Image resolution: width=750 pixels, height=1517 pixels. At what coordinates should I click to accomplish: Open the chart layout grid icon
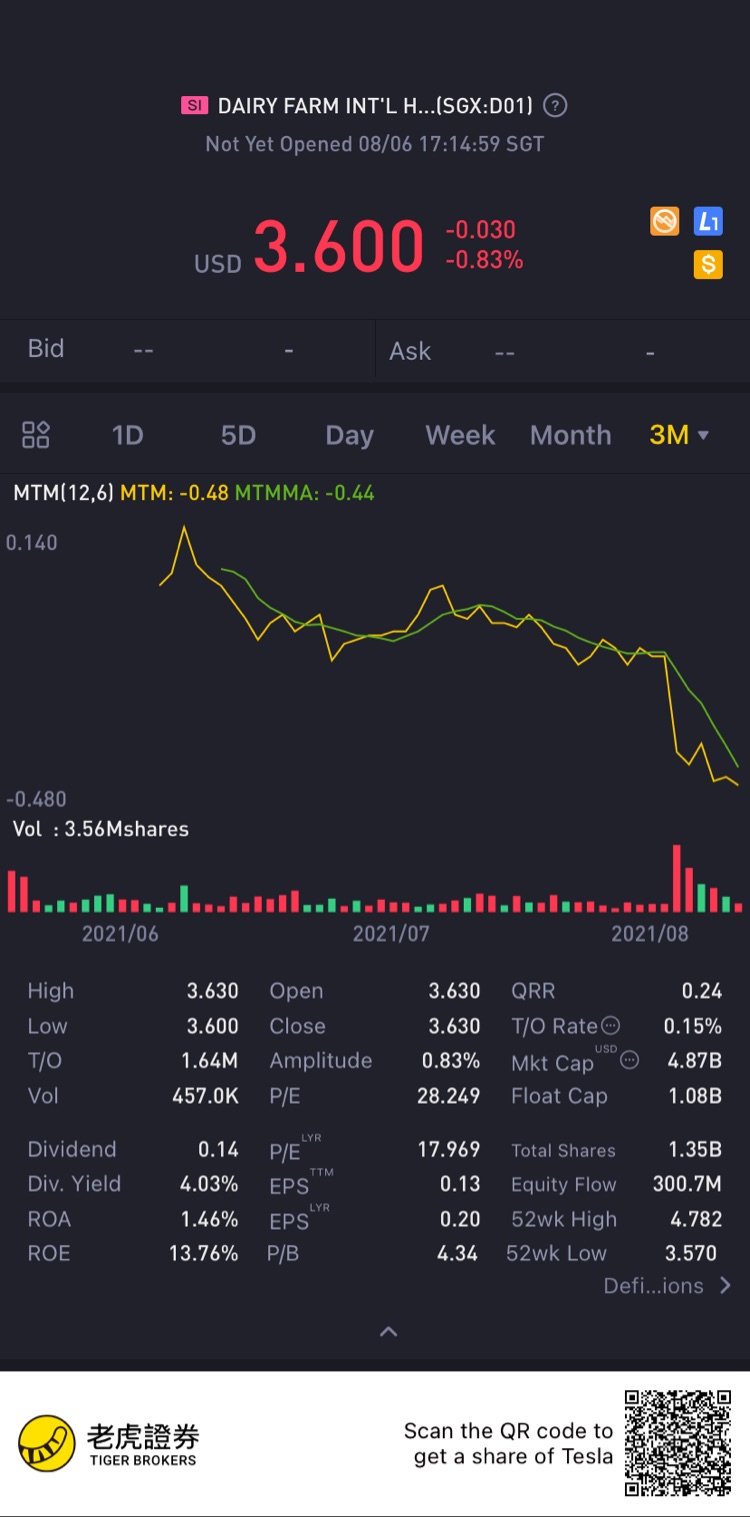[36, 435]
